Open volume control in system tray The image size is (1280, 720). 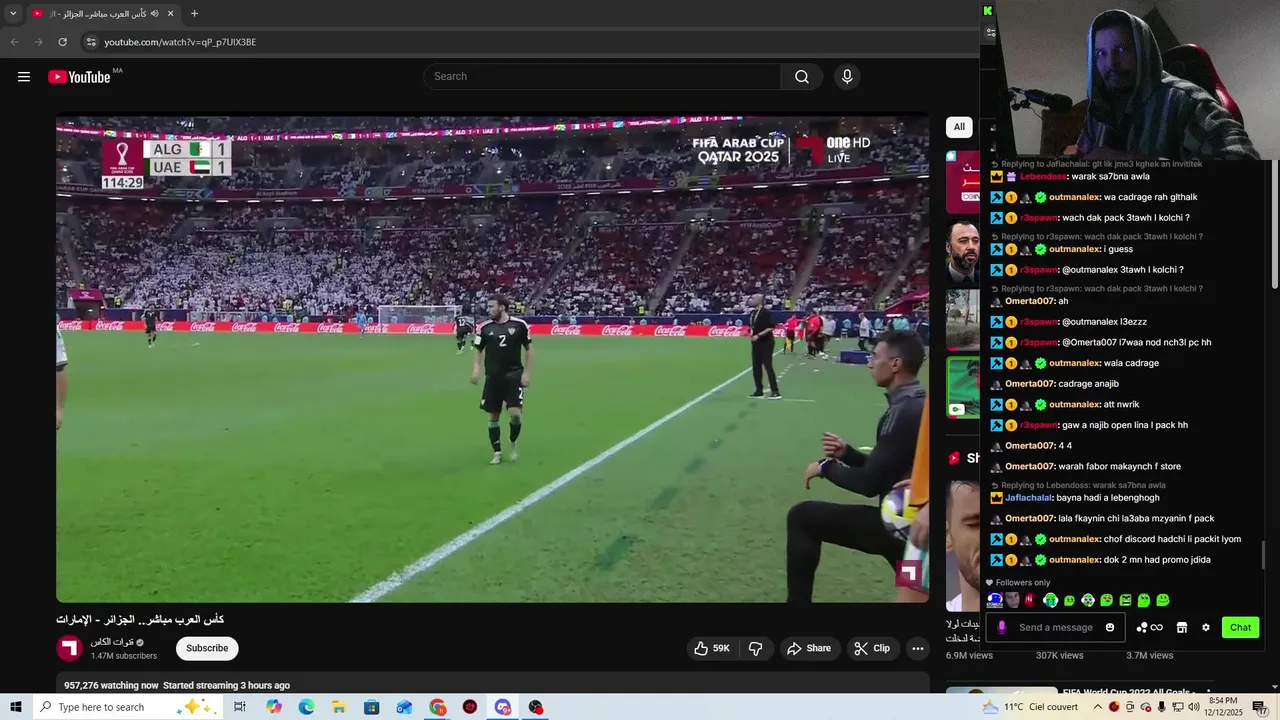(1193, 707)
